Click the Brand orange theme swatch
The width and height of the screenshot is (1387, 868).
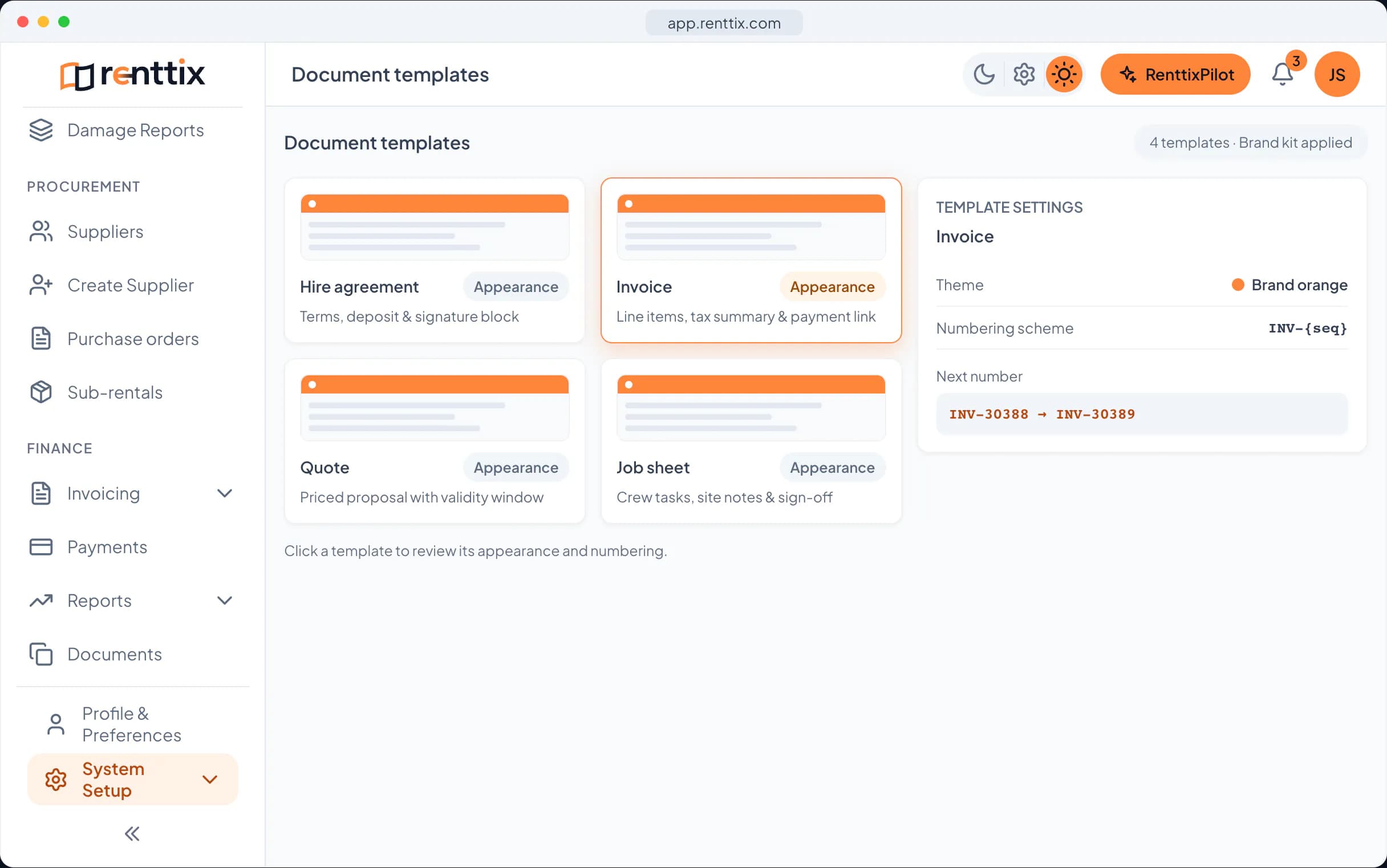1237,285
